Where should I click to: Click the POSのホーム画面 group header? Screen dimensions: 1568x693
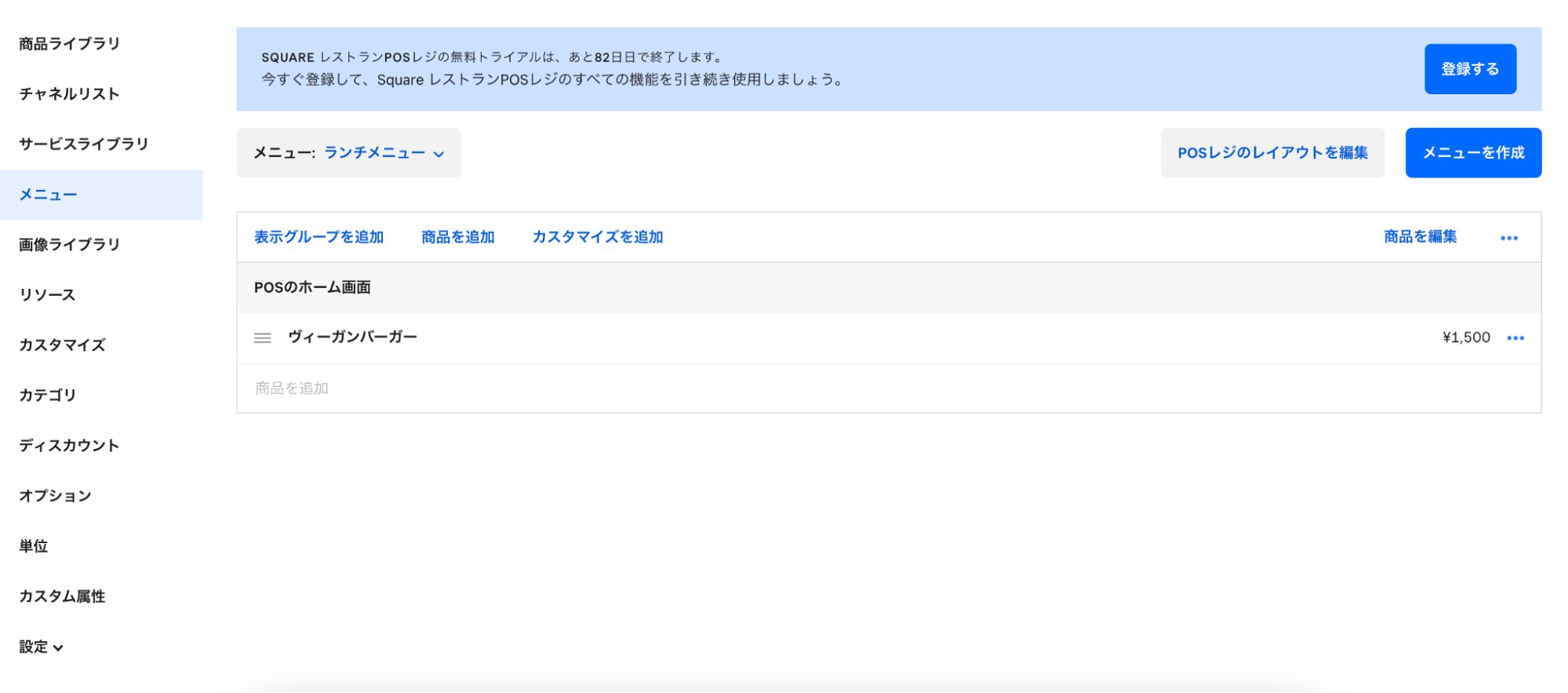coord(889,287)
